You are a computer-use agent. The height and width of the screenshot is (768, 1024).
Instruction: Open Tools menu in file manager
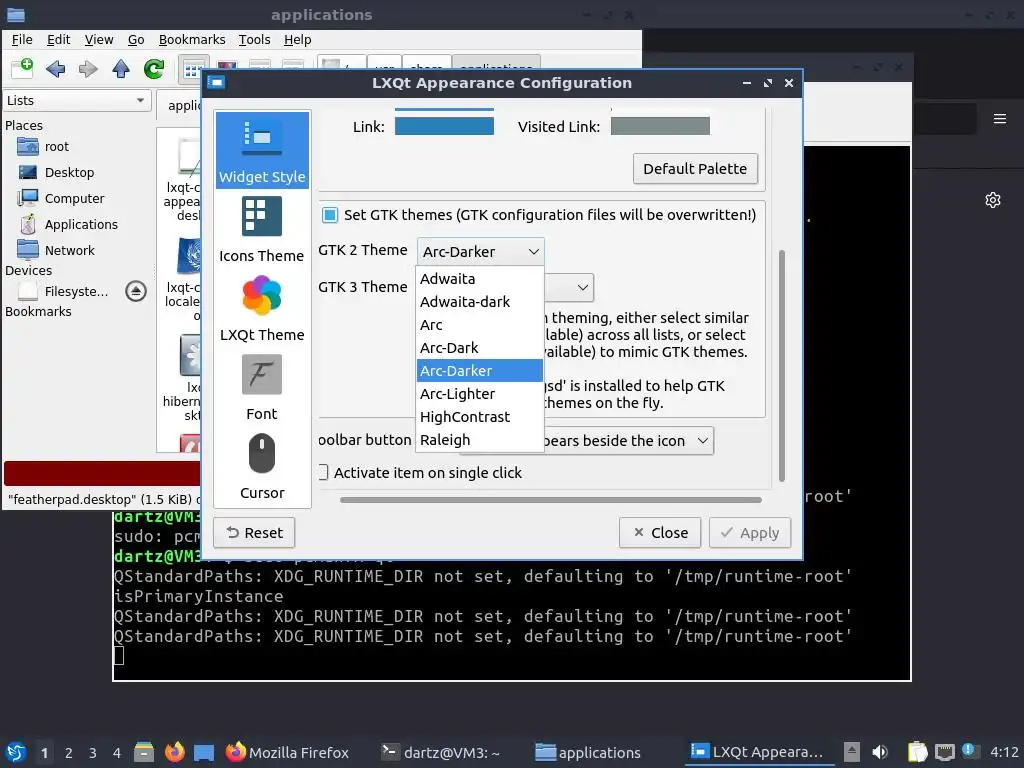coord(254,40)
